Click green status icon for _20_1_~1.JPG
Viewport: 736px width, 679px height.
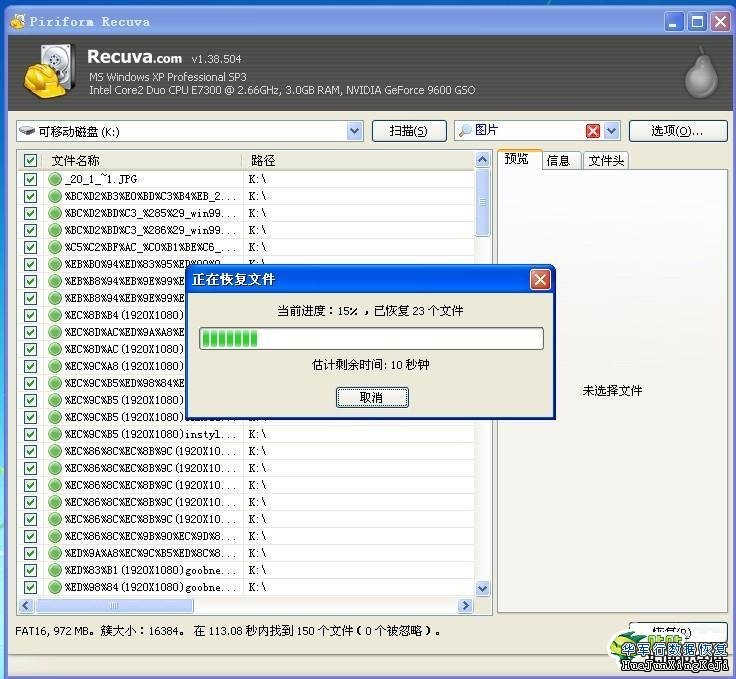(55, 179)
